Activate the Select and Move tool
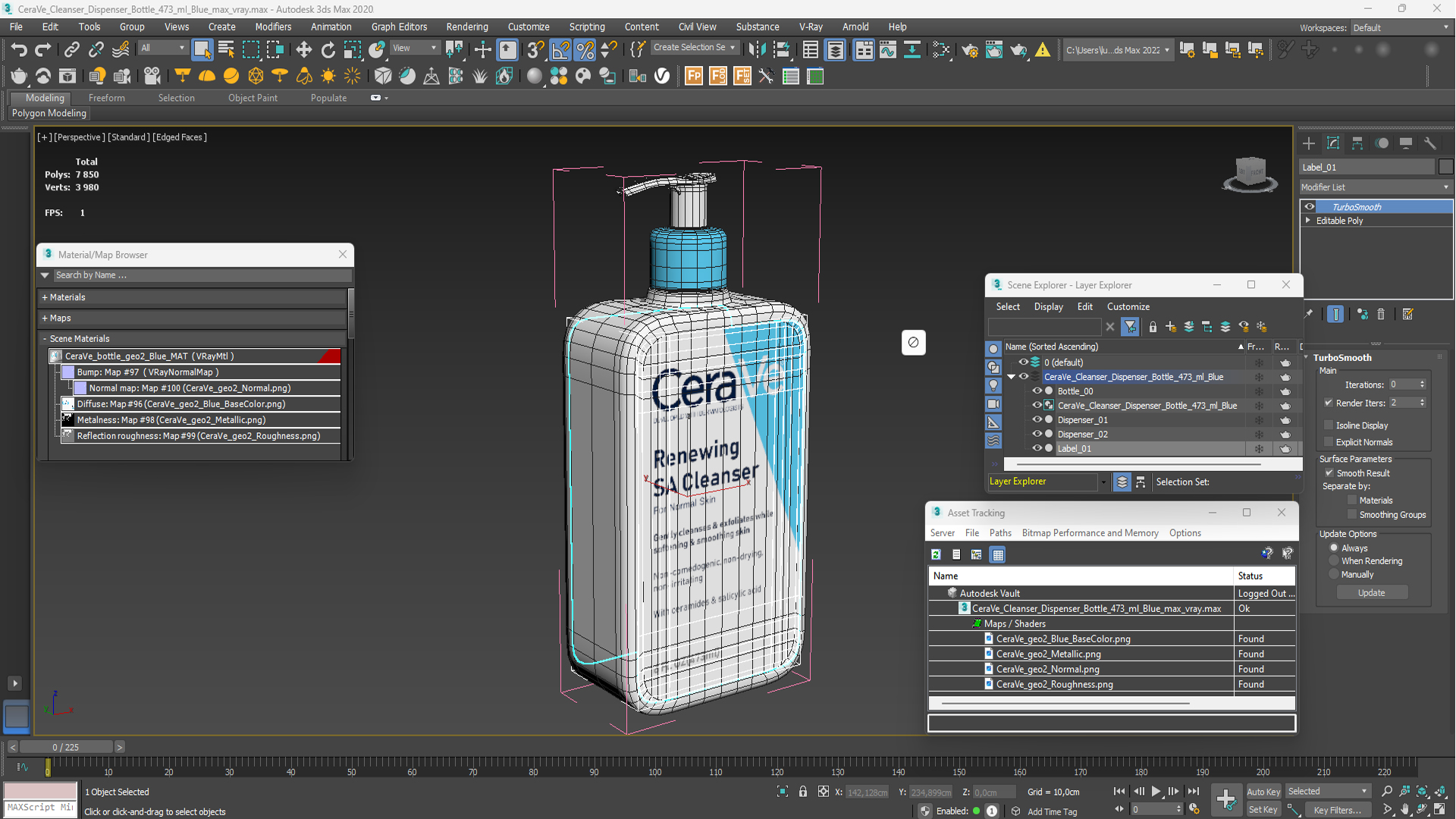1456x819 pixels. [x=303, y=50]
